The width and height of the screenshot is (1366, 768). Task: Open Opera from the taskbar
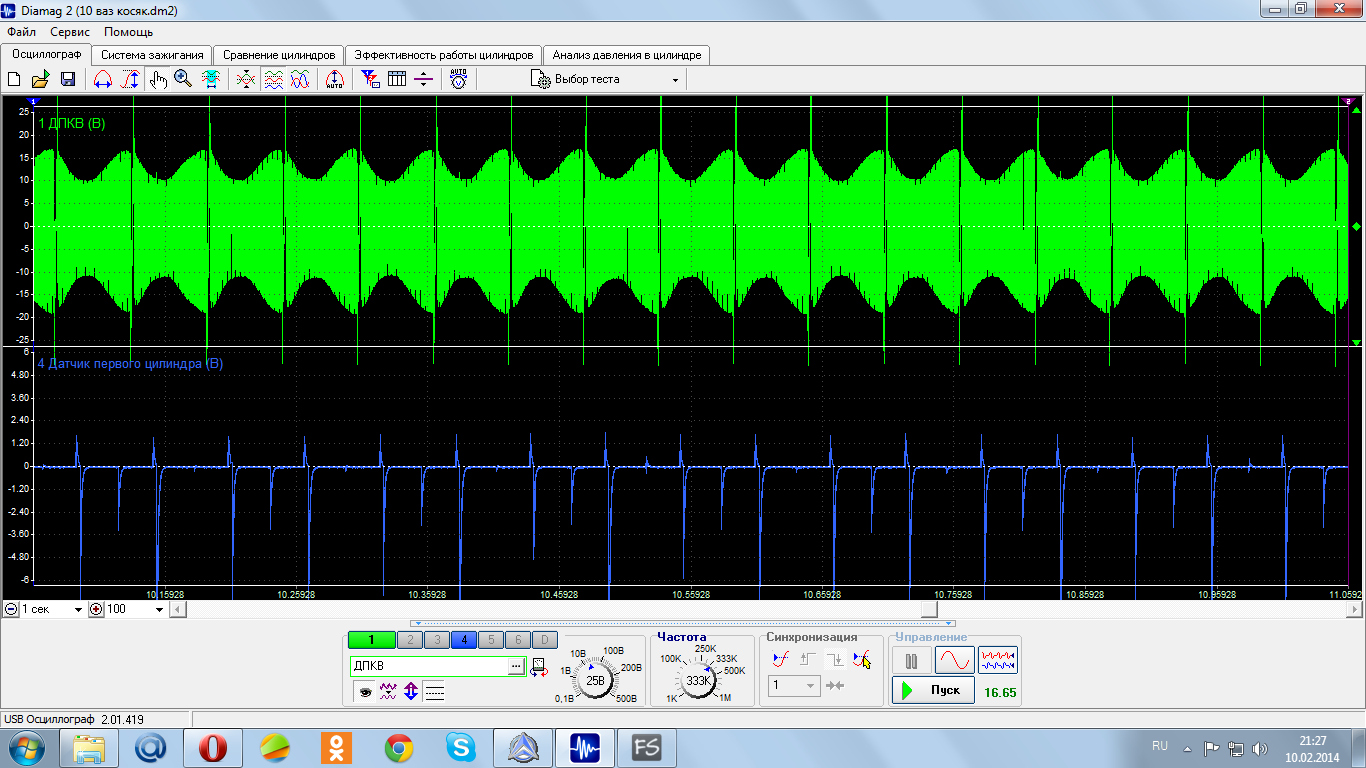coord(212,747)
